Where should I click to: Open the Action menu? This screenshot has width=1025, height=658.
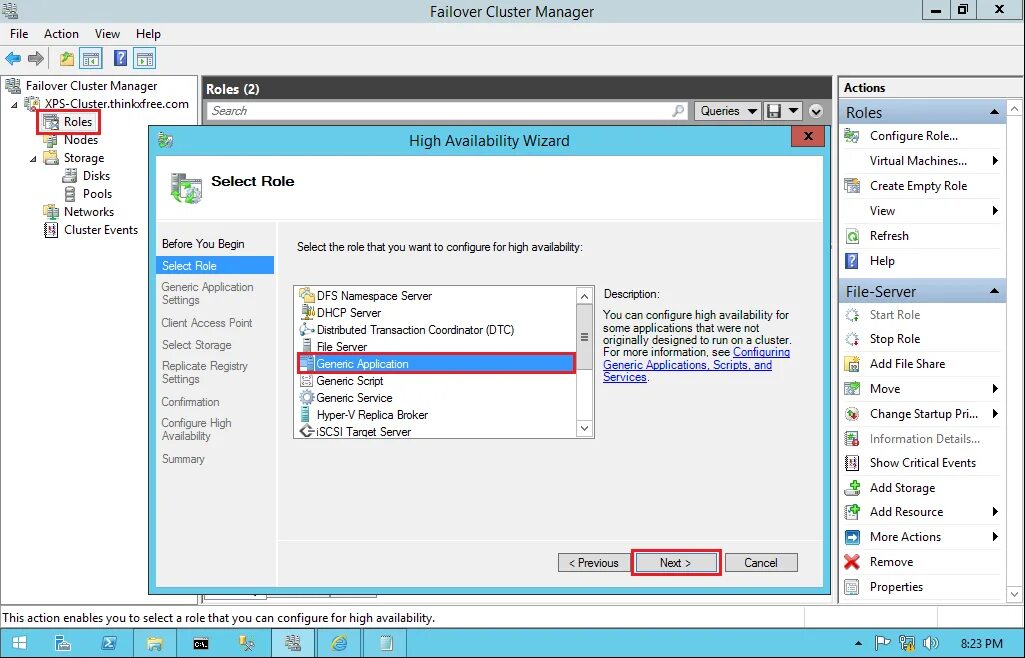coord(61,34)
